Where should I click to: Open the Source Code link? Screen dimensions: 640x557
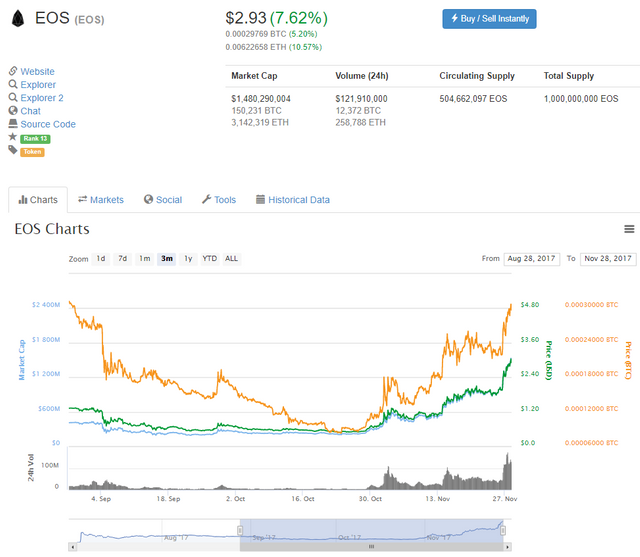[48, 124]
